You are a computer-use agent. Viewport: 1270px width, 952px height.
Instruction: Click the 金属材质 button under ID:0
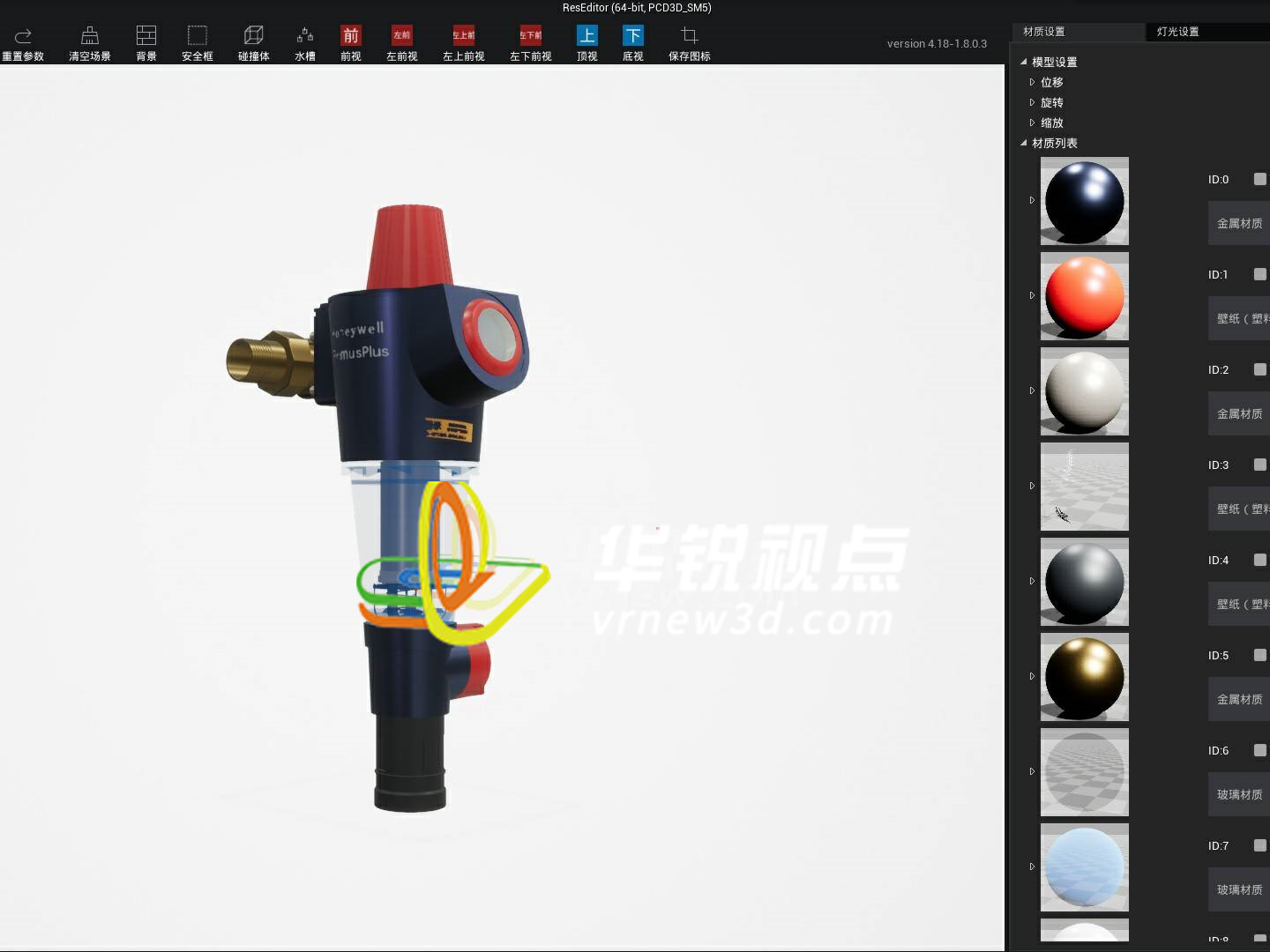[x=1238, y=223]
